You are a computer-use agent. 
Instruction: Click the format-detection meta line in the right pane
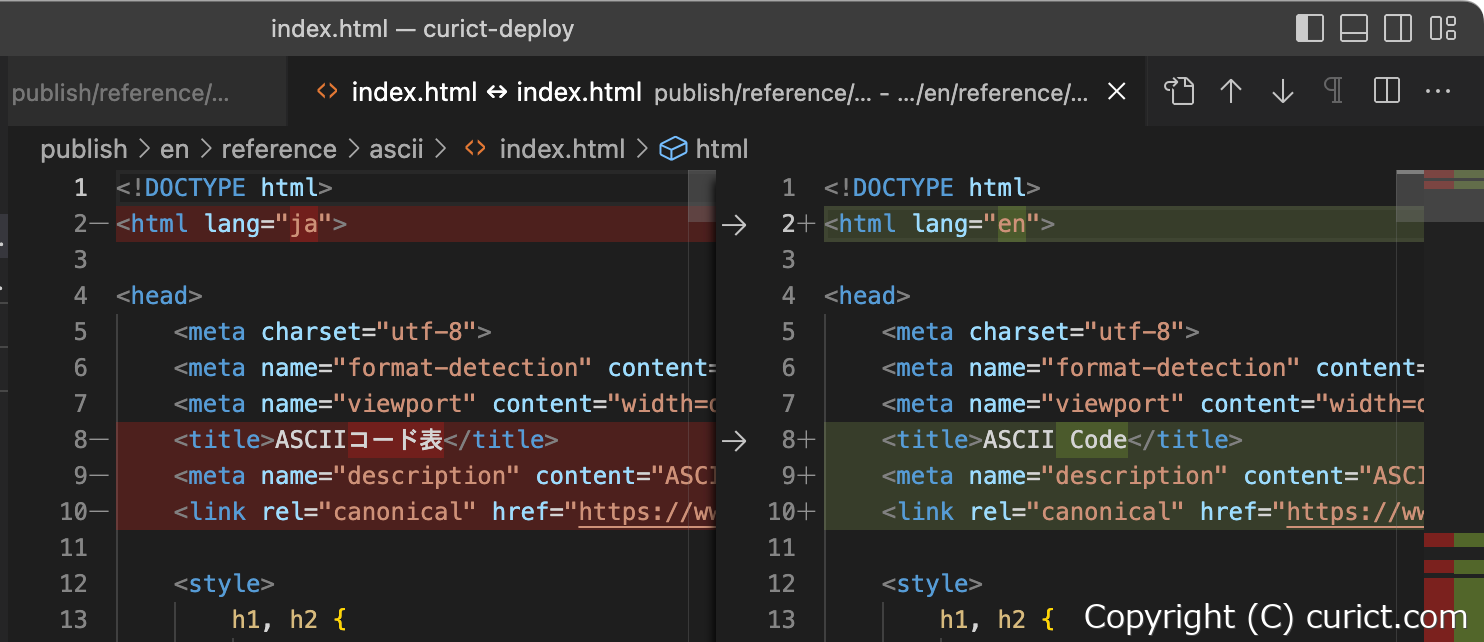tap(1152, 368)
